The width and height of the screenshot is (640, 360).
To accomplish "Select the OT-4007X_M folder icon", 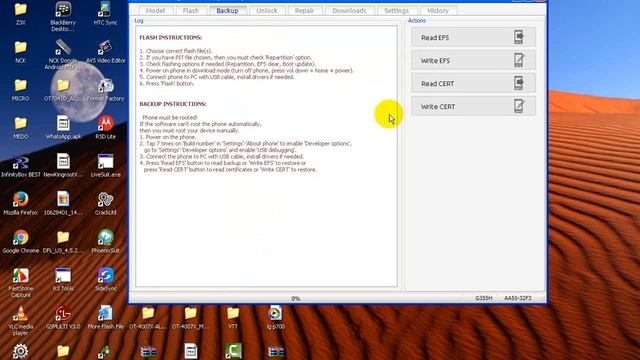I will pyautogui.click(x=190, y=318).
